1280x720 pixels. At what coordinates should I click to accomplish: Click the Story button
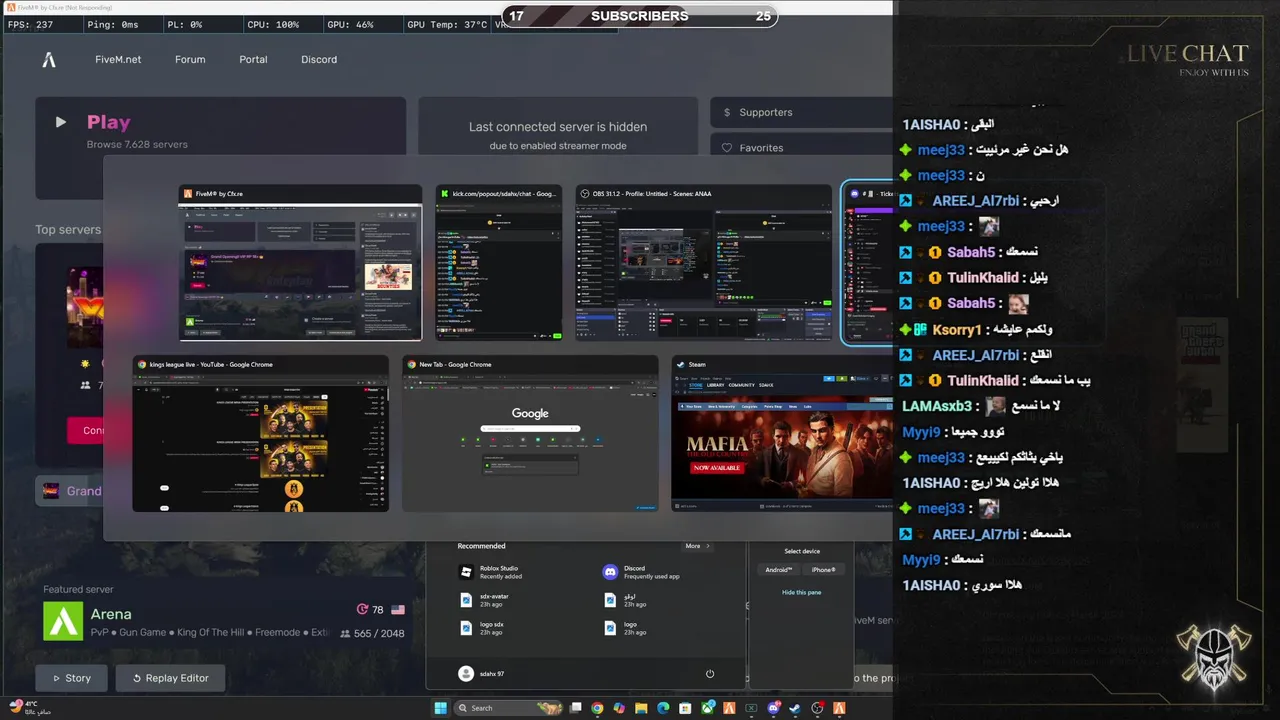click(71, 678)
